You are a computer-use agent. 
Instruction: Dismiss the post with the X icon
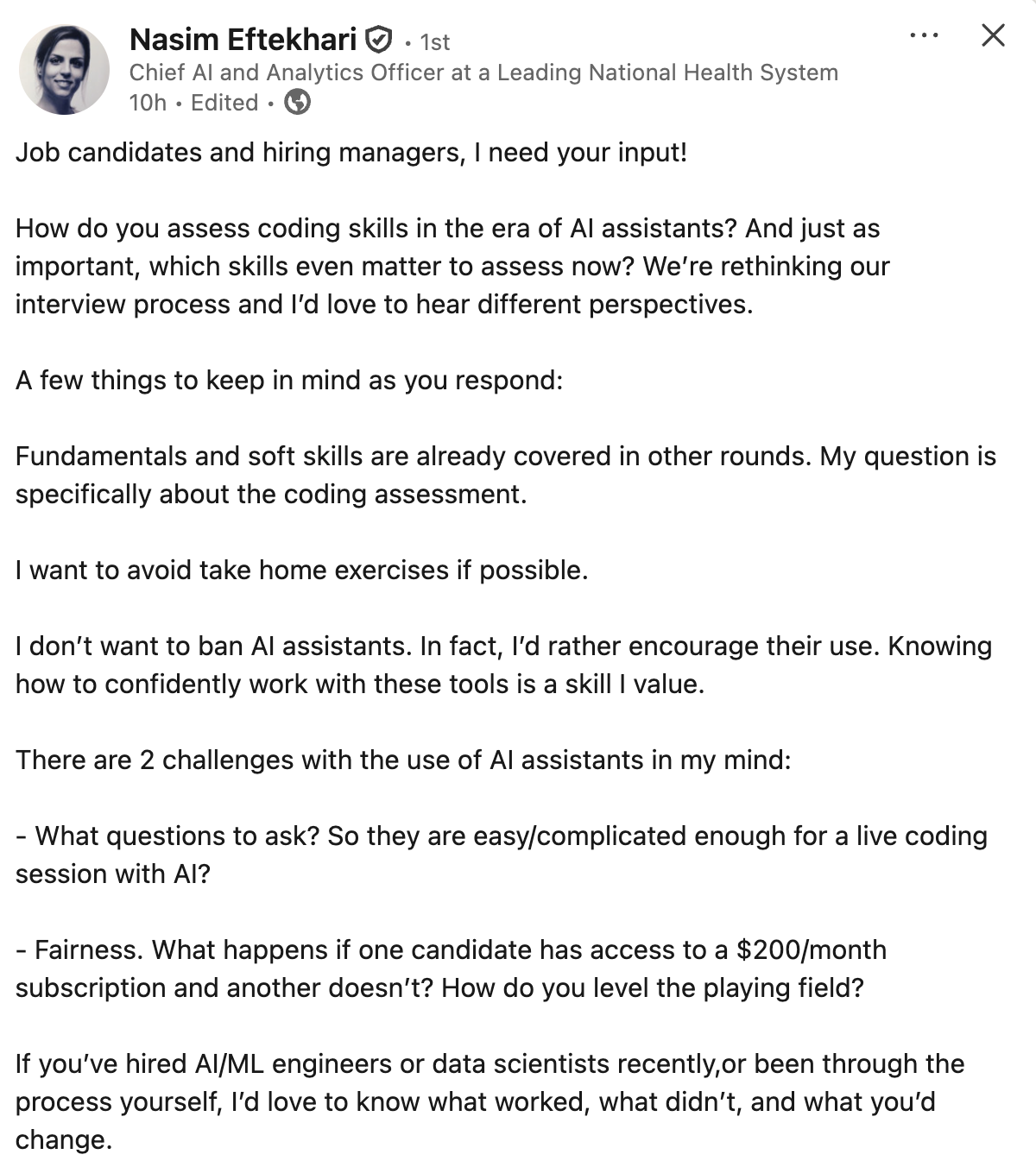[994, 35]
